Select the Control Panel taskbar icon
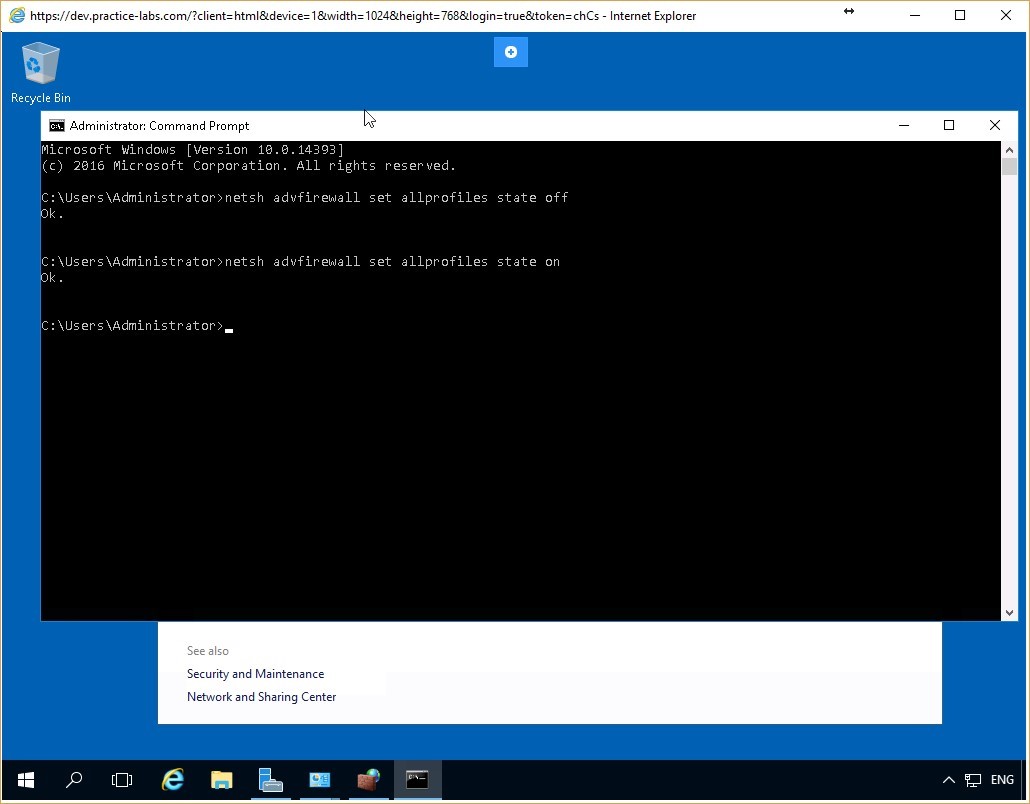1030x804 pixels. click(319, 780)
